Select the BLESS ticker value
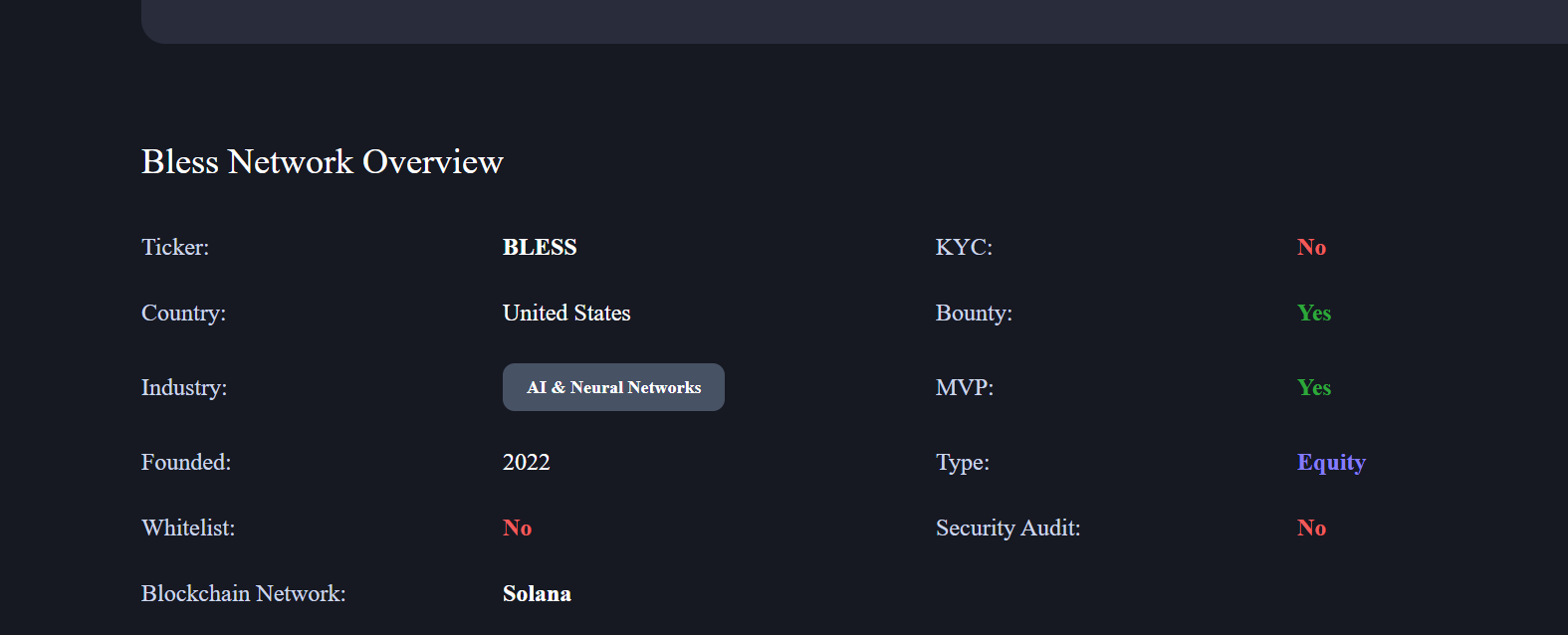 [x=540, y=247]
